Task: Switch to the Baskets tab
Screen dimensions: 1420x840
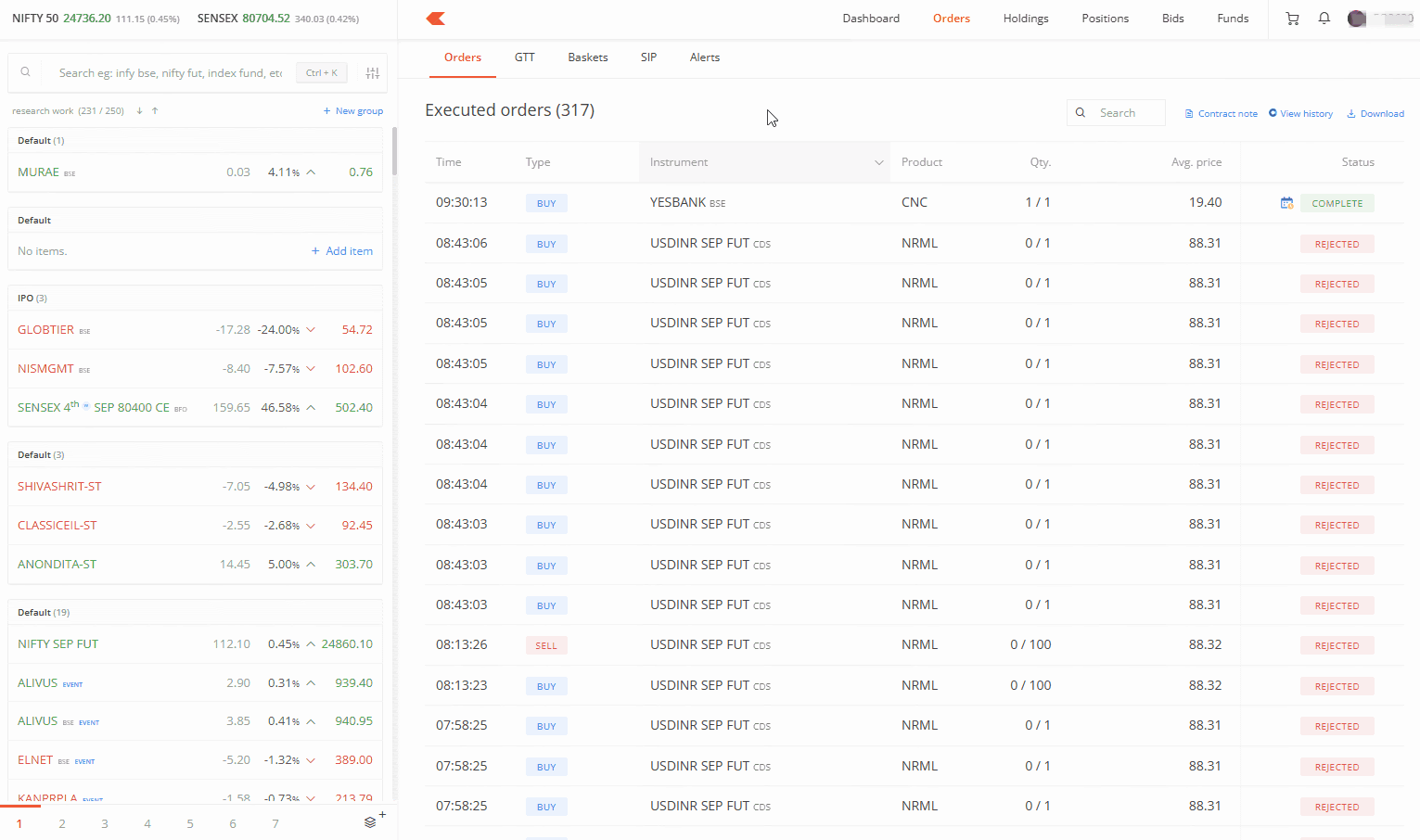Action: (587, 57)
